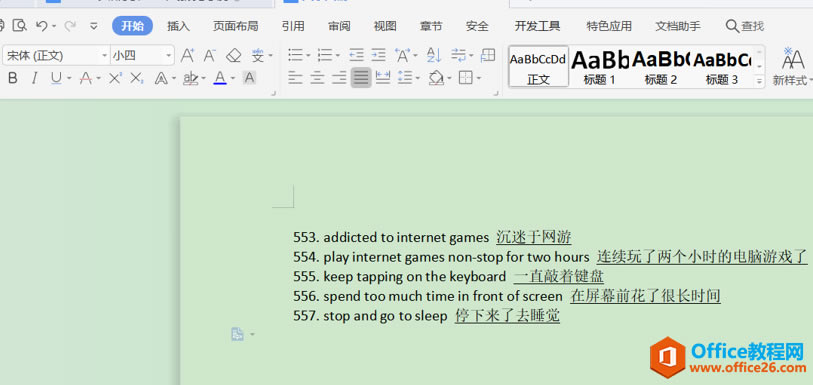Click the line '555. keep tapping on the keyboard'
This screenshot has height=385, width=813.
(x=399, y=277)
